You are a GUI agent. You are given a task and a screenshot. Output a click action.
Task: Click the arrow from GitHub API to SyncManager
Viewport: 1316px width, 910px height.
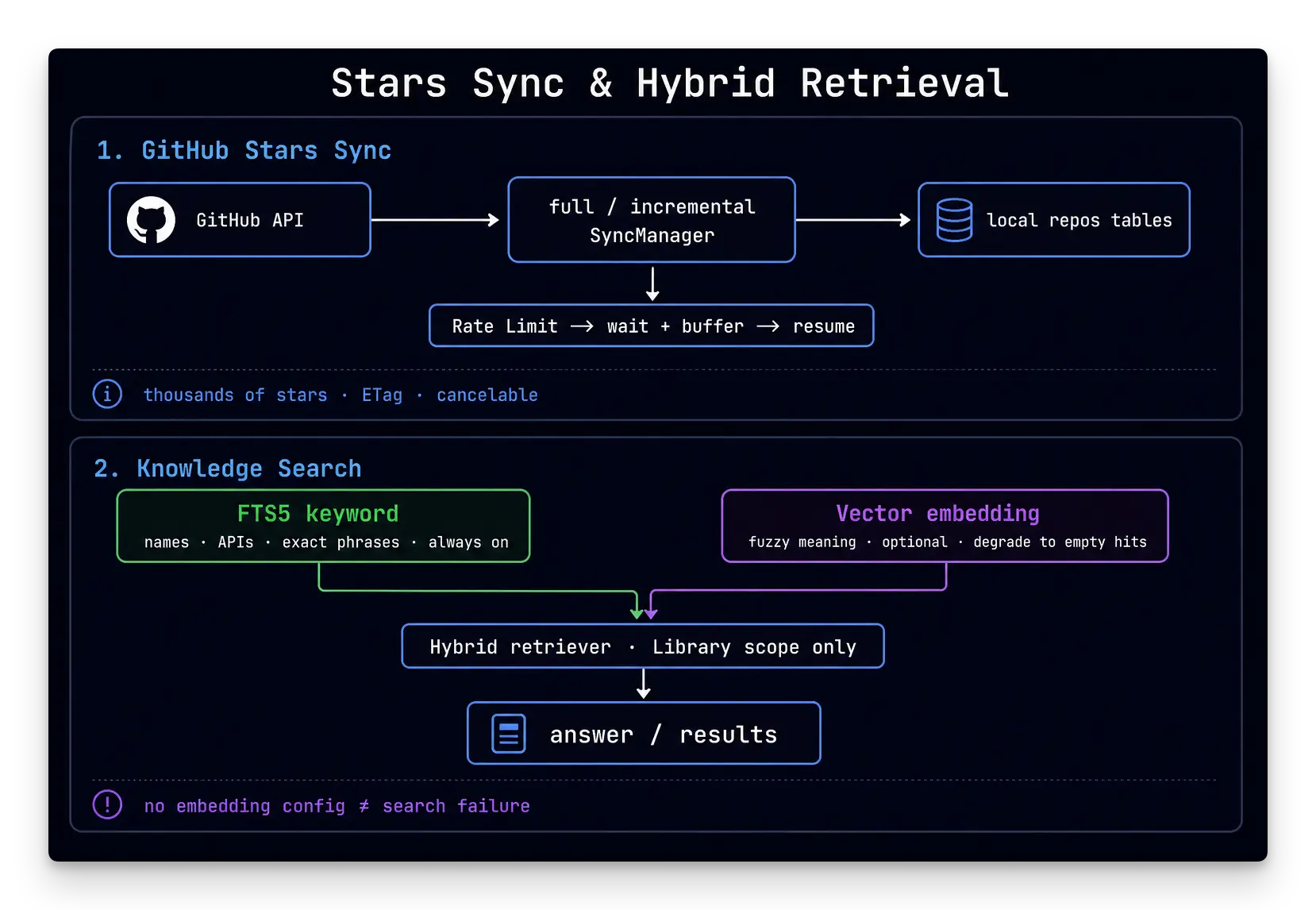pos(435,220)
